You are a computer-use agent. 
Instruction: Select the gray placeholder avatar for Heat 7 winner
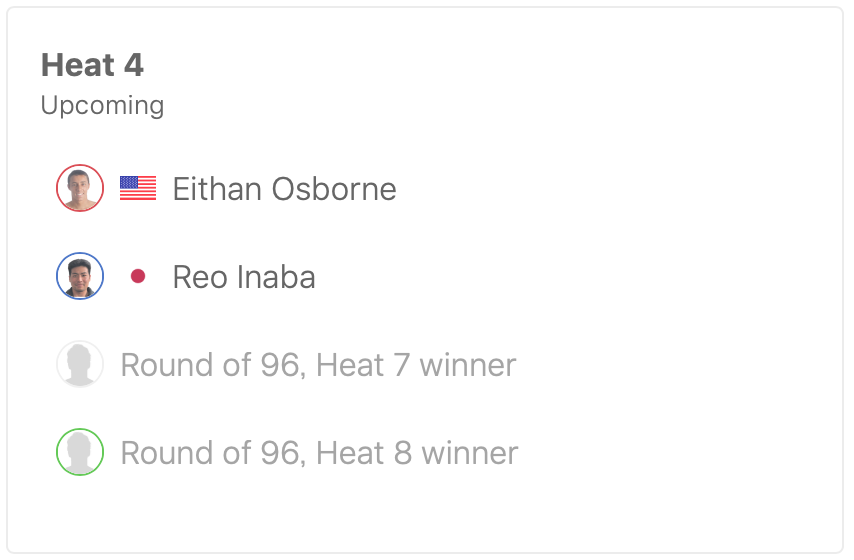point(80,364)
